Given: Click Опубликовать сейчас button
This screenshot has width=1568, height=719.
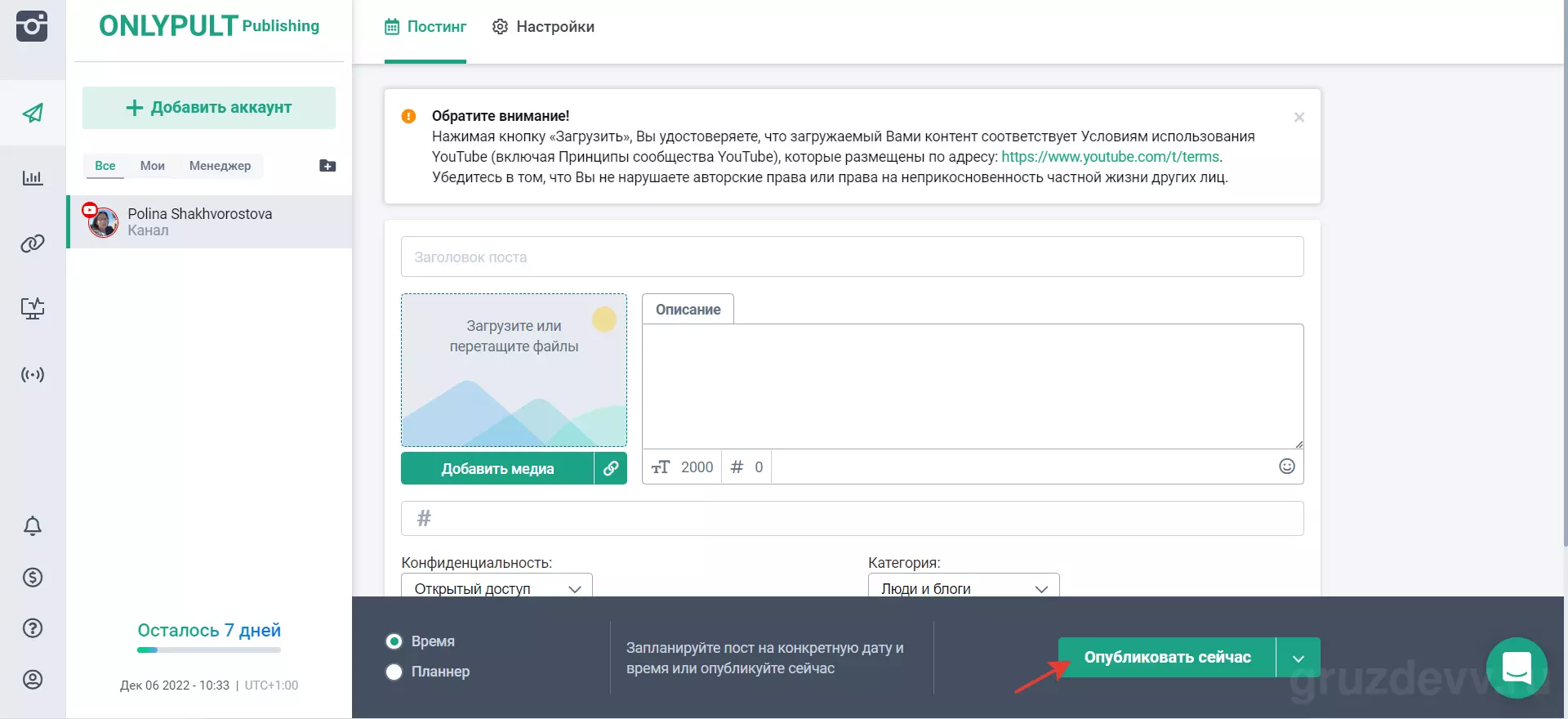Looking at the screenshot, I should click(1167, 658).
